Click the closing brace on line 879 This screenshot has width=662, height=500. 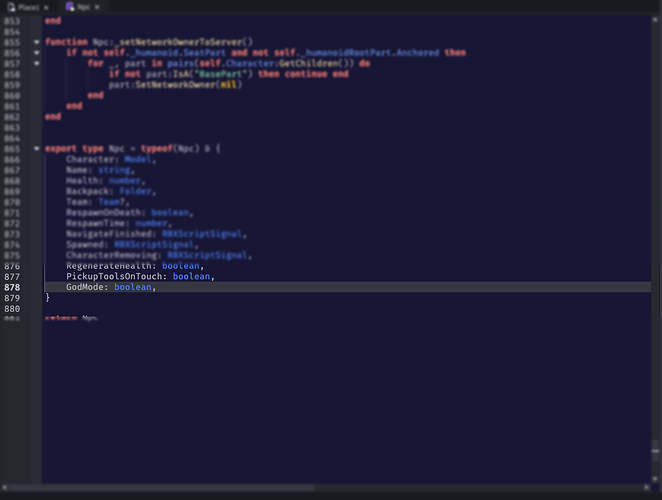[47, 298]
